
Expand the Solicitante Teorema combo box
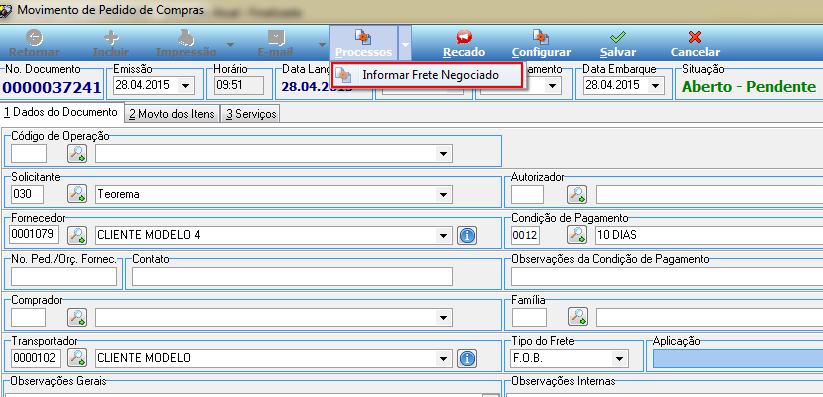(x=444, y=194)
